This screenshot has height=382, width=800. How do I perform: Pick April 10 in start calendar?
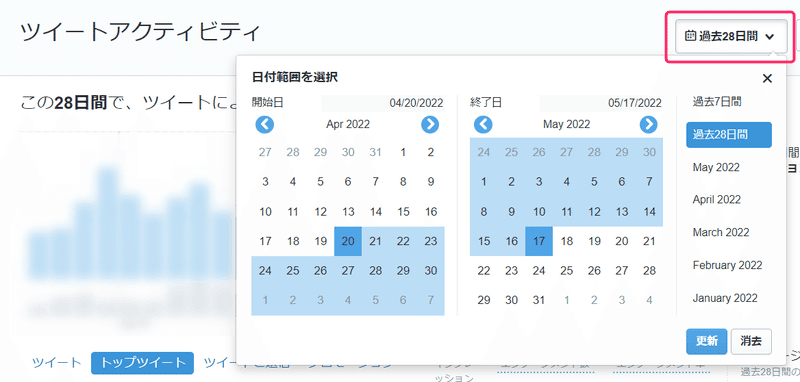265,212
